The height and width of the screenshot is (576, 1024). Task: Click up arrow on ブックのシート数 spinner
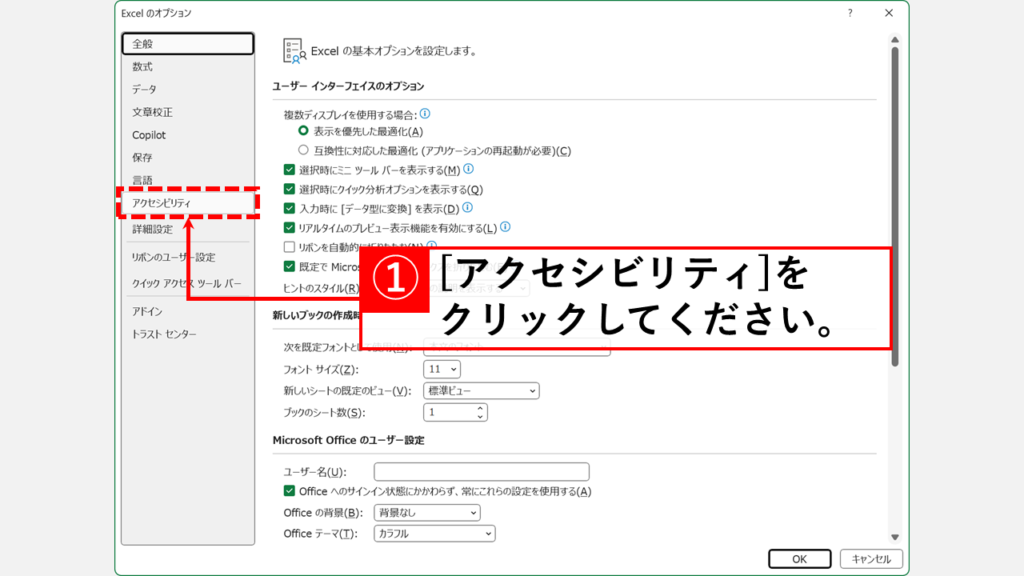click(480, 408)
